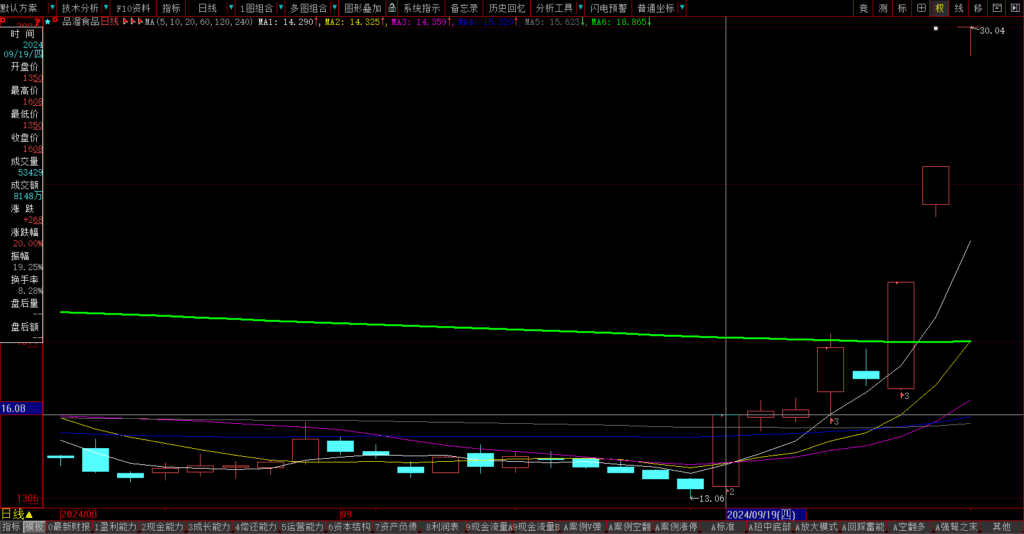Viewport: 1024px width, 534px height.
Task: Open the 技术分析 dropdown arrow
Action: (x=105, y=8)
